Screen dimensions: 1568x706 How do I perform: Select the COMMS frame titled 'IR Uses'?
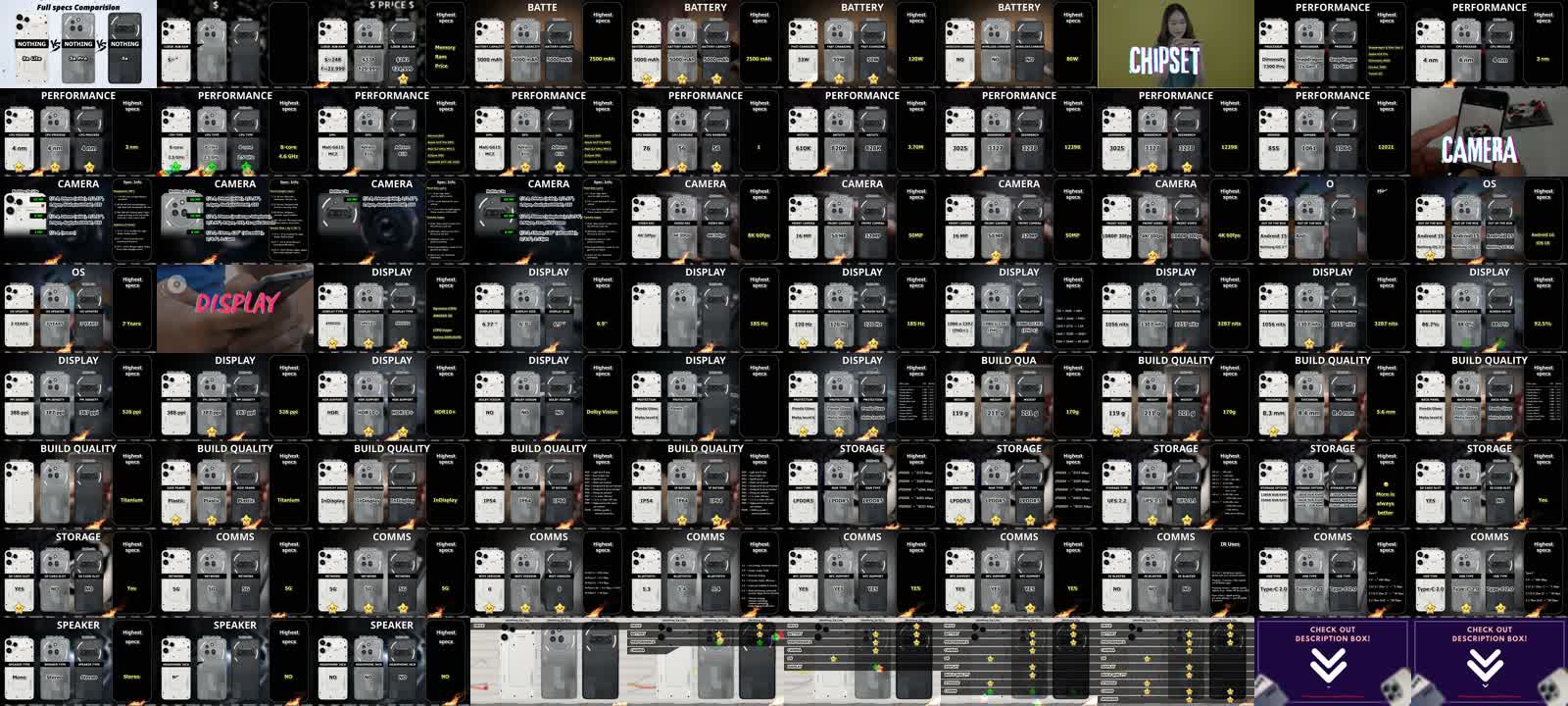click(1176, 574)
